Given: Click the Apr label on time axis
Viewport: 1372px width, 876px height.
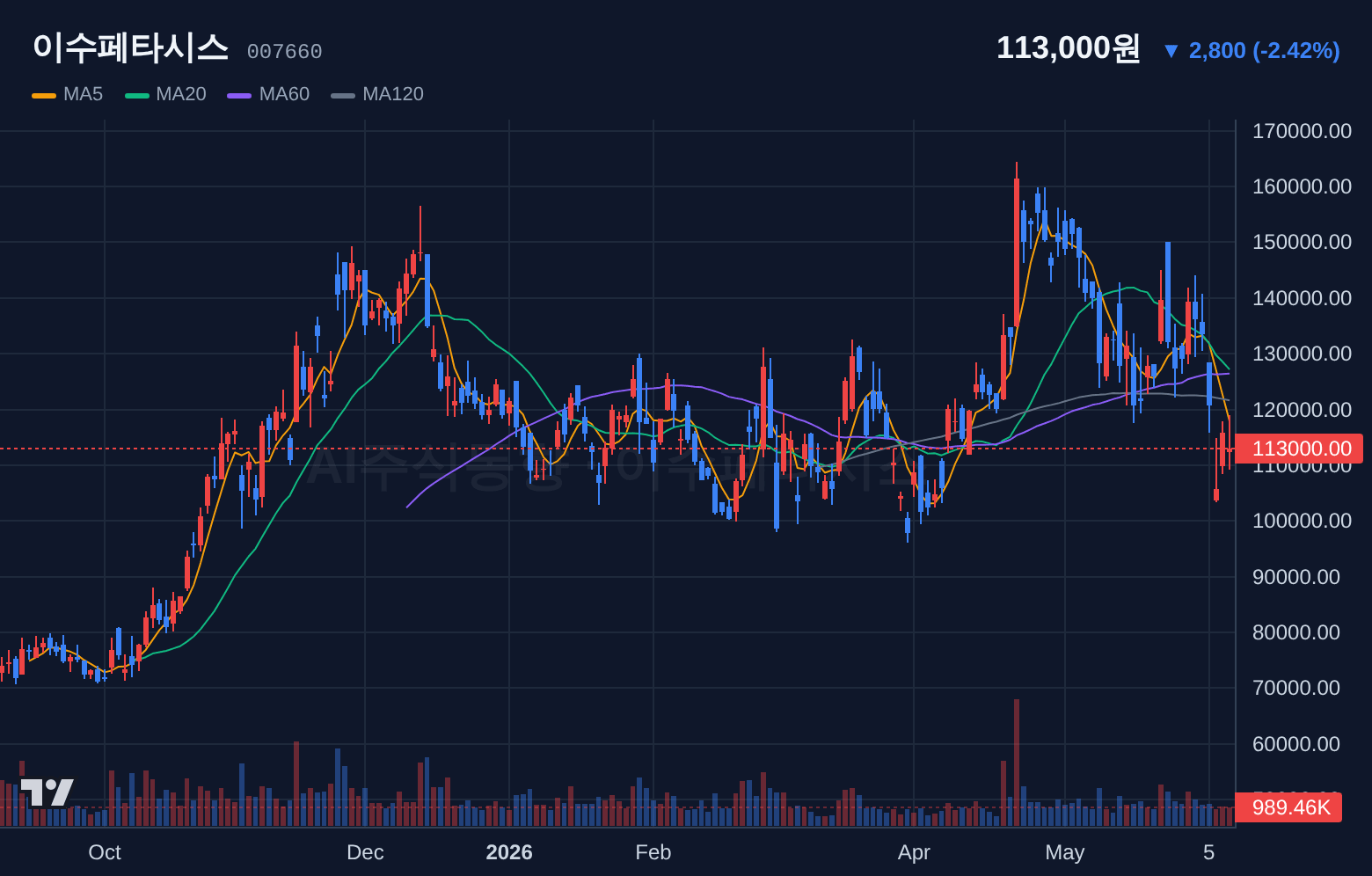Looking at the screenshot, I should coord(914,852).
